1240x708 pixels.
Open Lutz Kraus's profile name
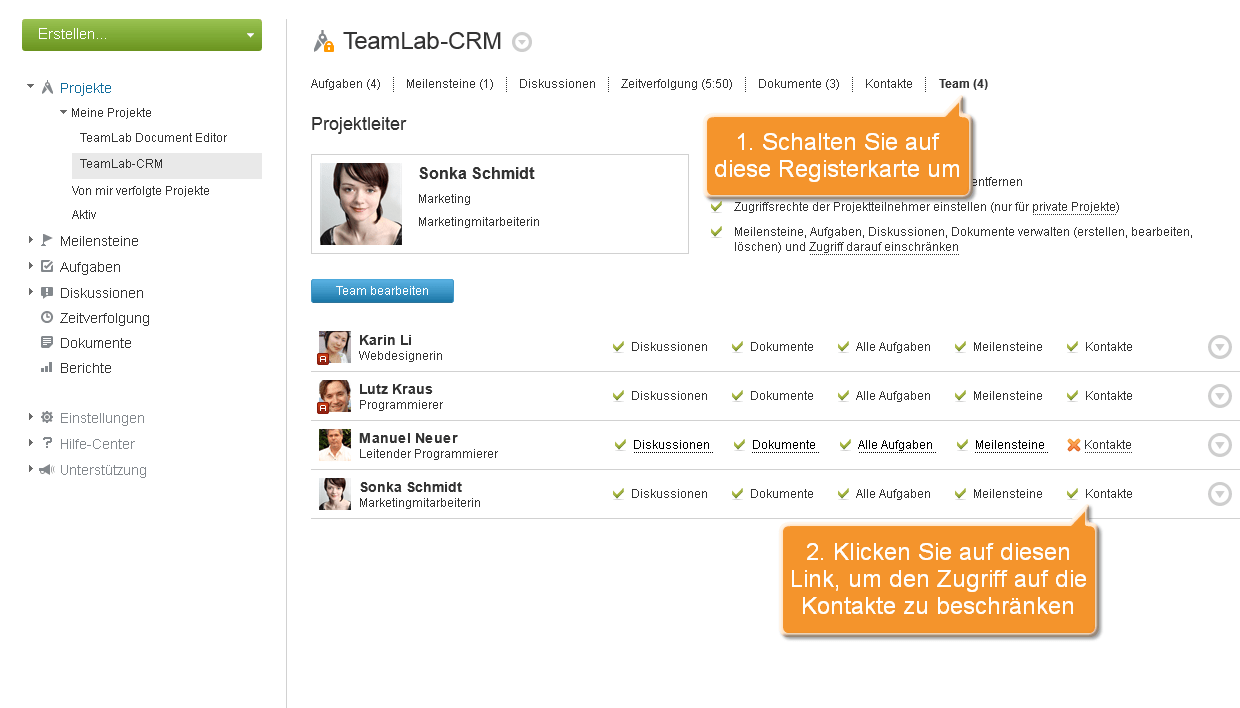point(396,389)
